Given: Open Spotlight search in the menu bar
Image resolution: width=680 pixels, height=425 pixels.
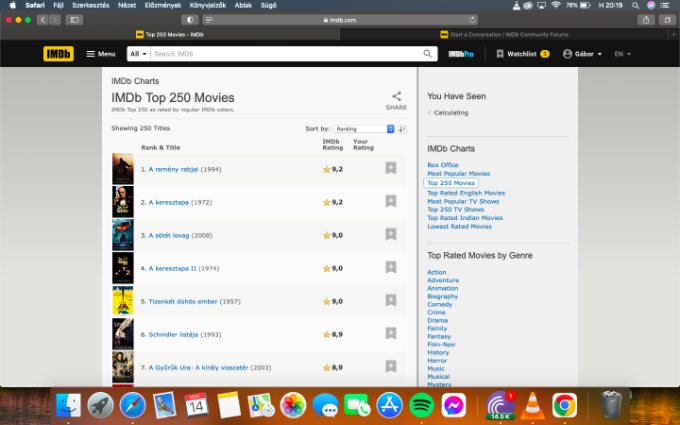Looking at the screenshot, I should point(635,5).
